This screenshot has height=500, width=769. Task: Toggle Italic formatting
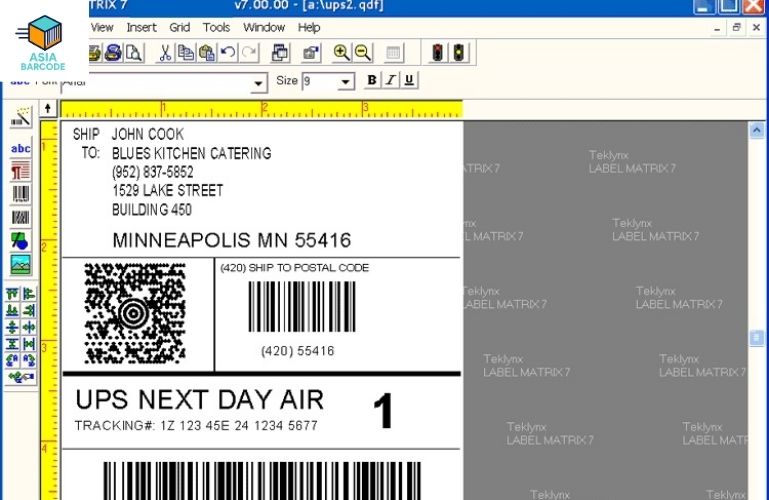(391, 80)
